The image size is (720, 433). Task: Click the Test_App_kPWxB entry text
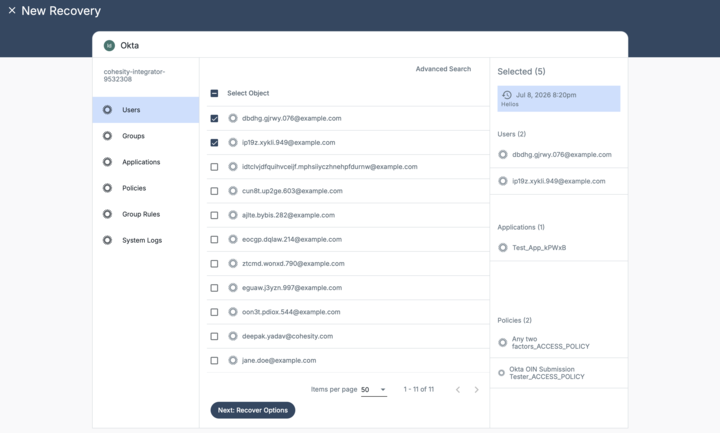click(539, 248)
